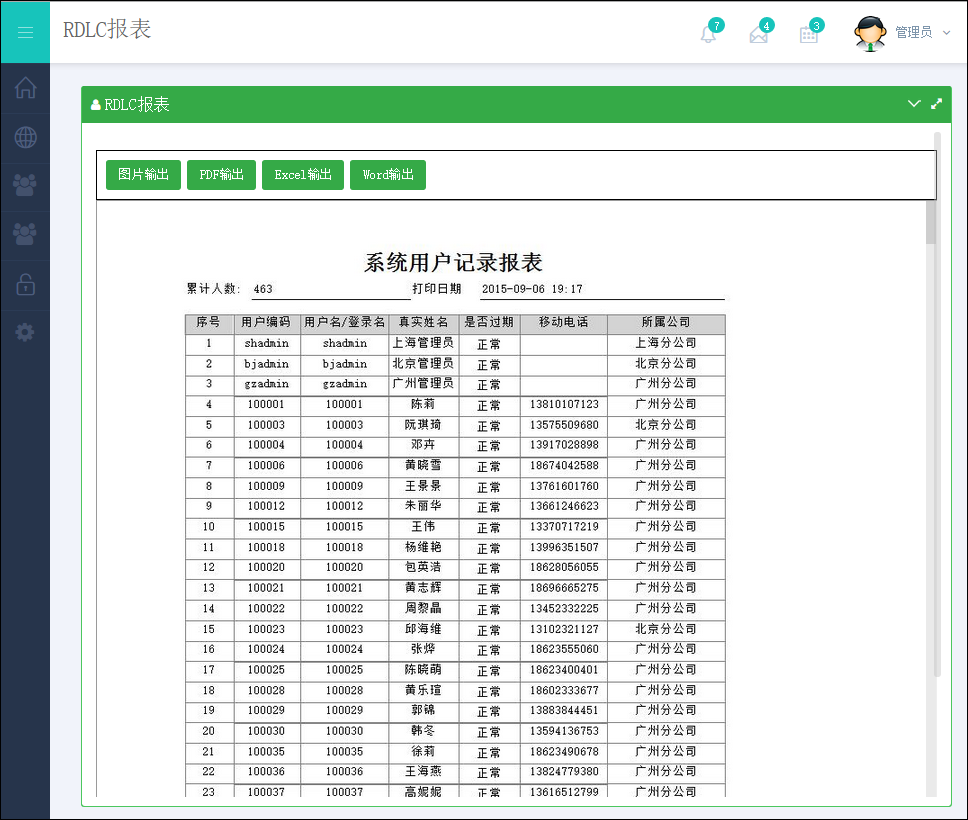Screen dimensions: 968x820
Task: Expand the 管理员 user dropdown
Action: pos(921,33)
